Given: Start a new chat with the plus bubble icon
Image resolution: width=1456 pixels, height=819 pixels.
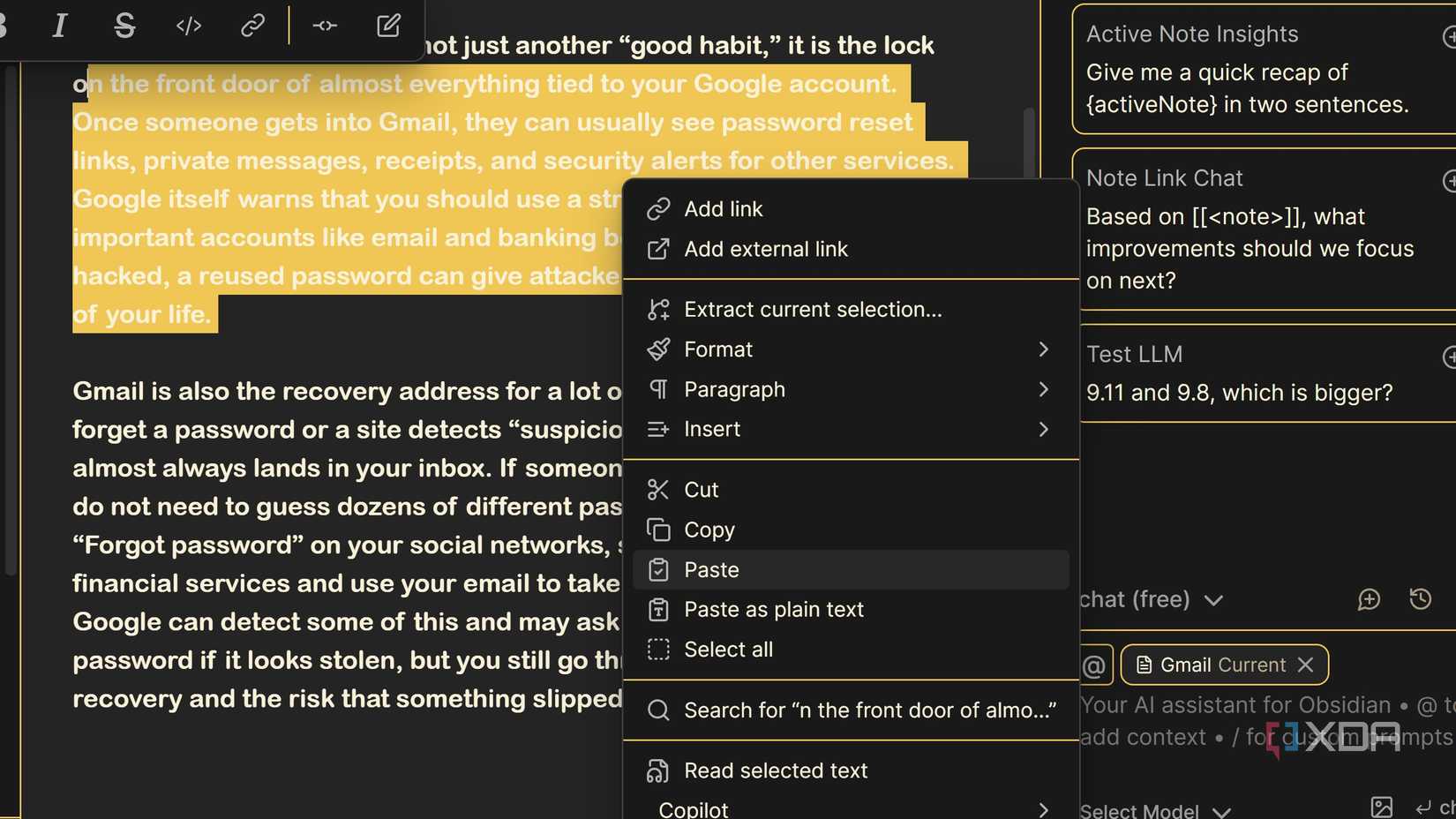Looking at the screenshot, I should pos(1370,599).
